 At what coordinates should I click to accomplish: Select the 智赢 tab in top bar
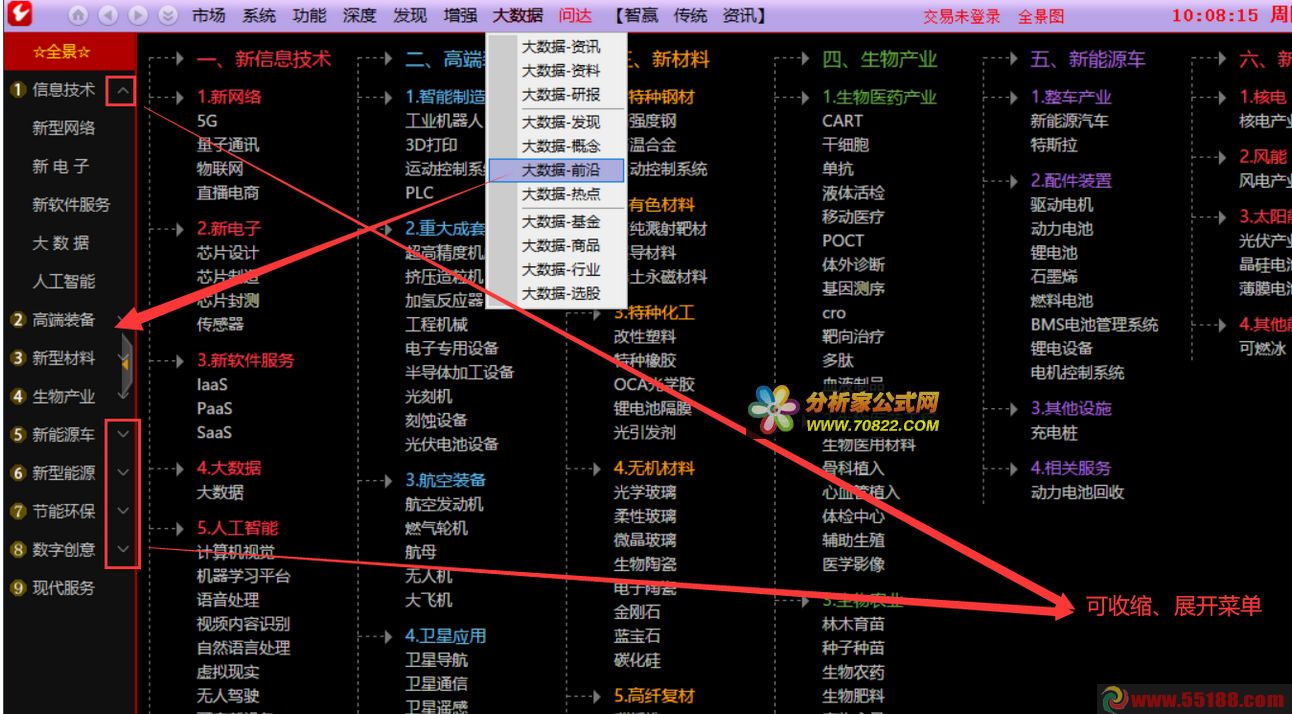[x=640, y=16]
